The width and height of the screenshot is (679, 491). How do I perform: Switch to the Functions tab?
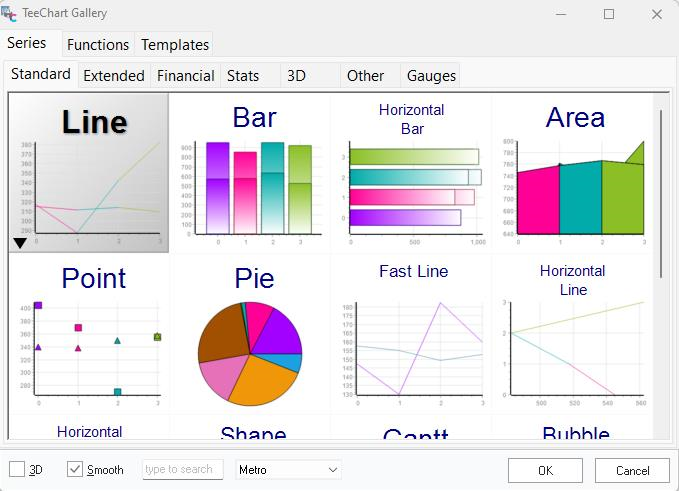[x=97, y=44]
